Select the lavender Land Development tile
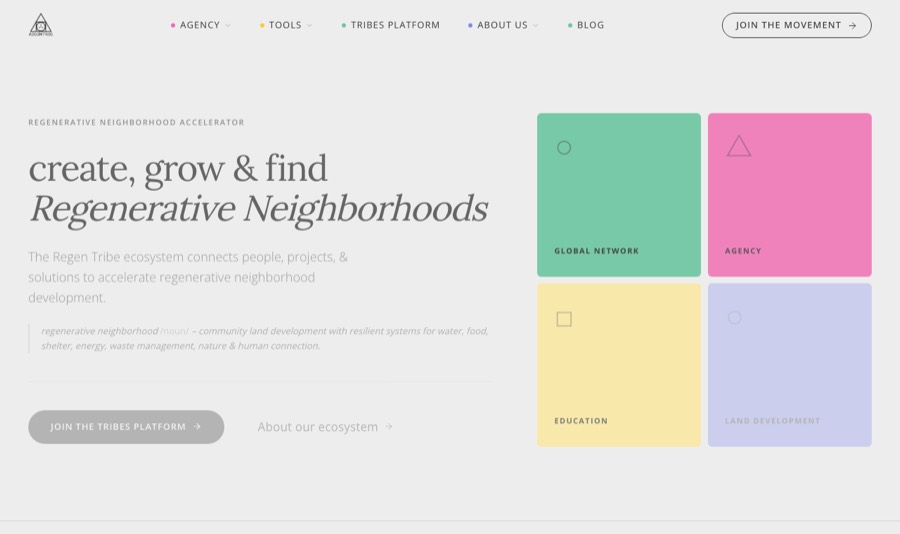 (x=790, y=365)
